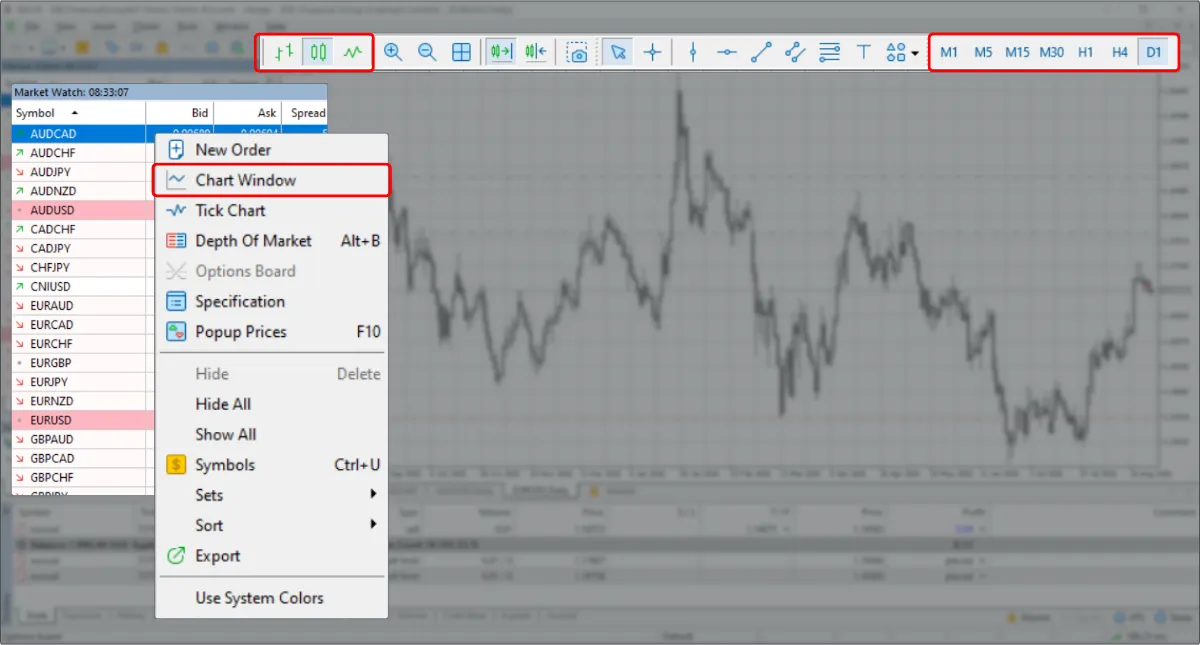Toggle auto scroll to latest bar
The width and height of the screenshot is (1200, 645).
(502, 52)
